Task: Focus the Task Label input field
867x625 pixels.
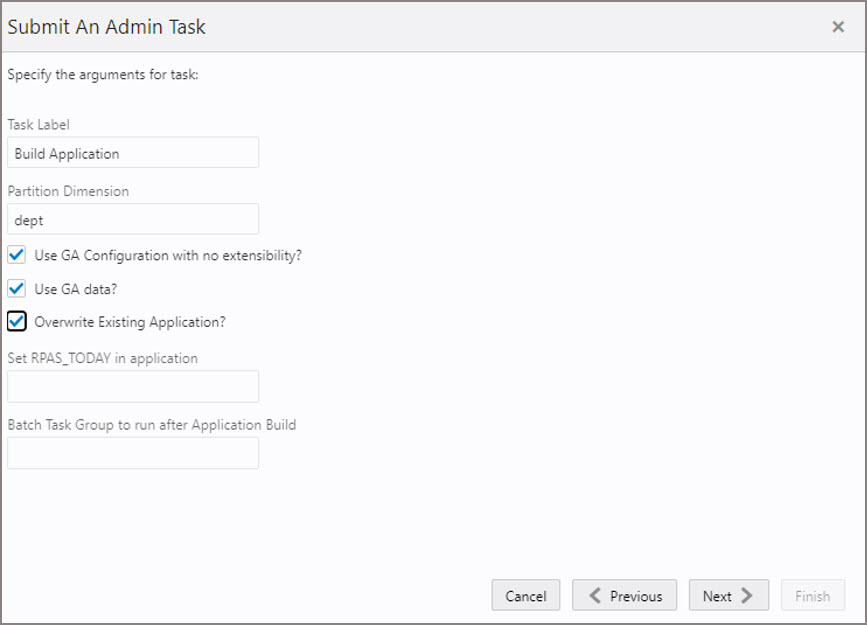Action: [133, 153]
